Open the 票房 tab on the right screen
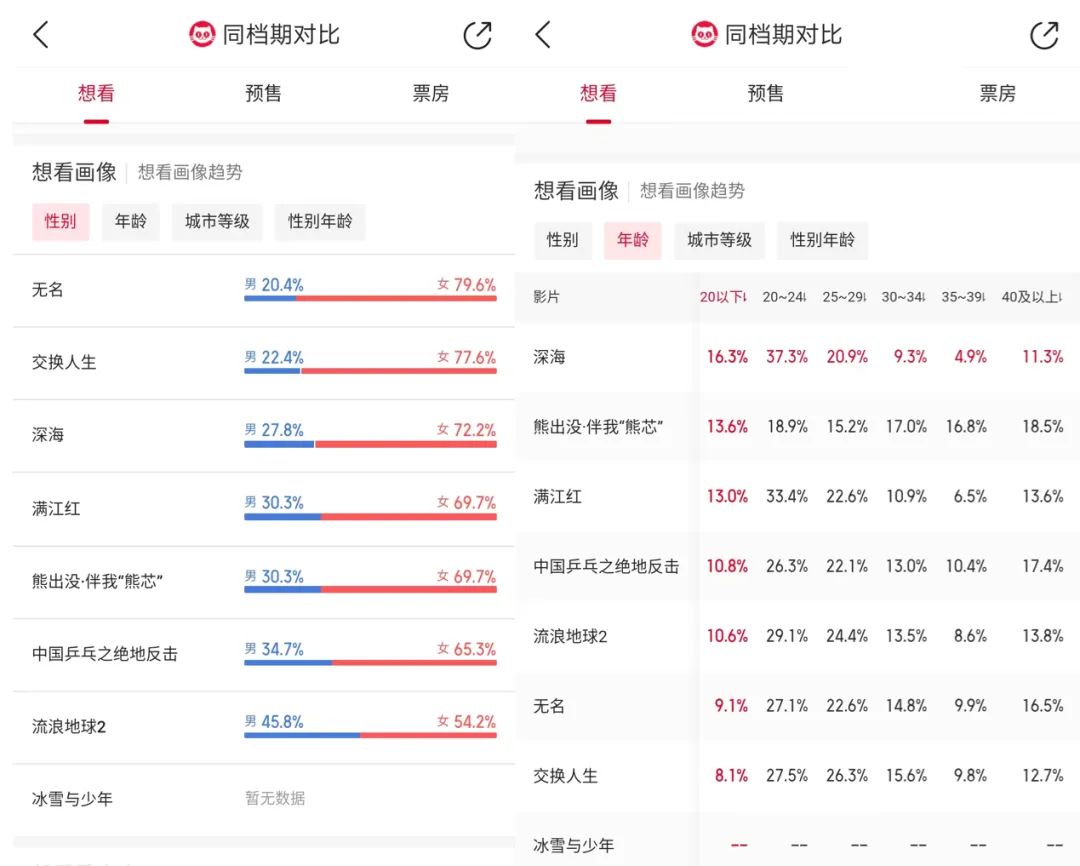1080x866 pixels. click(997, 94)
